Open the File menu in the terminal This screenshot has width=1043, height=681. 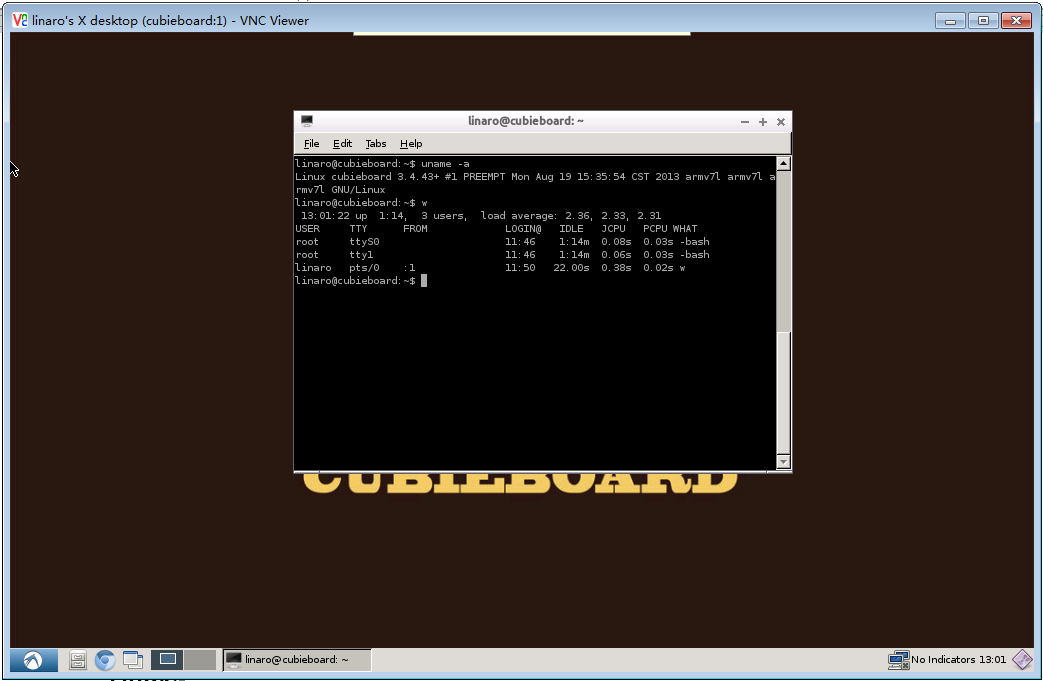tap(311, 144)
